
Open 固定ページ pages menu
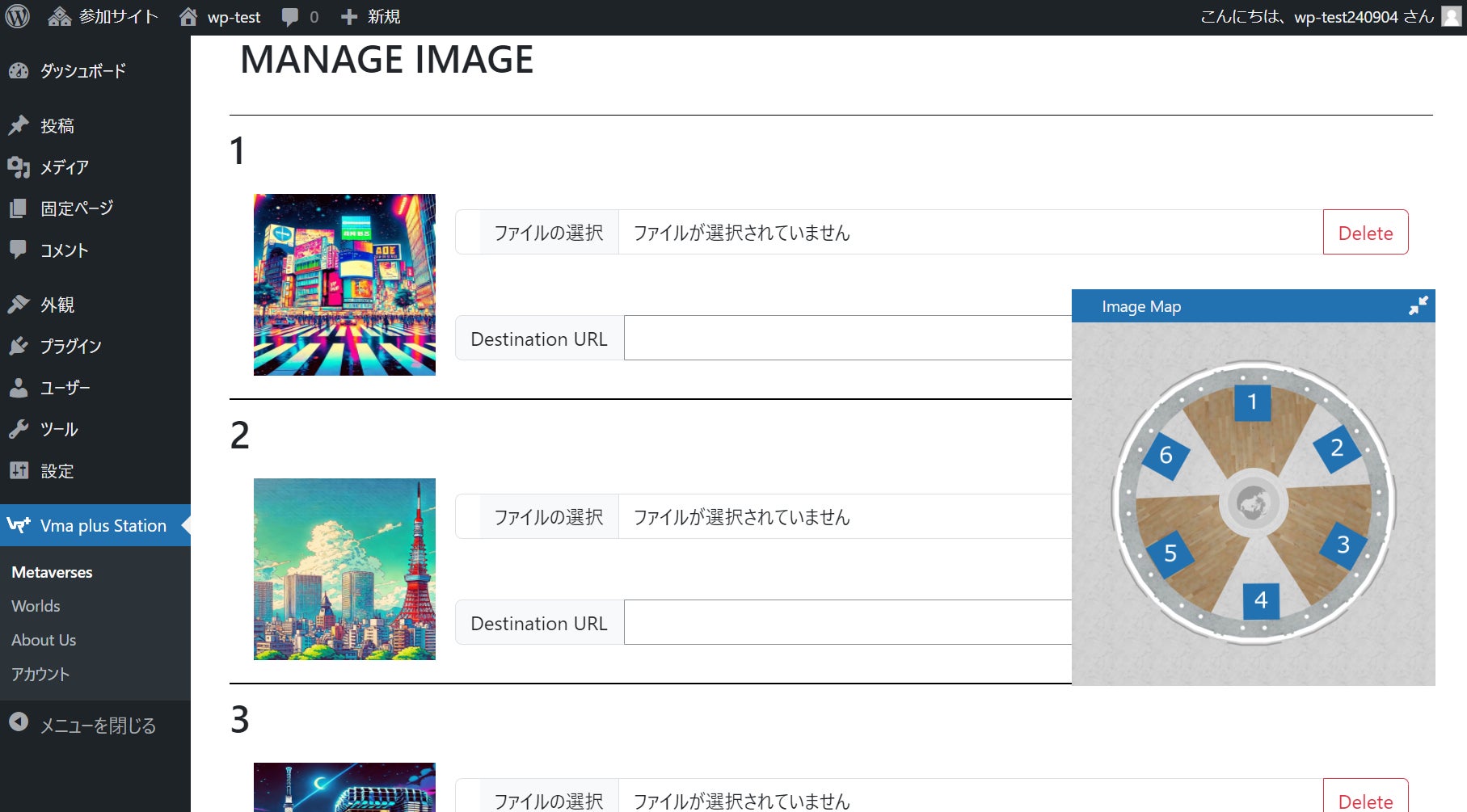pyautogui.click(x=95, y=208)
